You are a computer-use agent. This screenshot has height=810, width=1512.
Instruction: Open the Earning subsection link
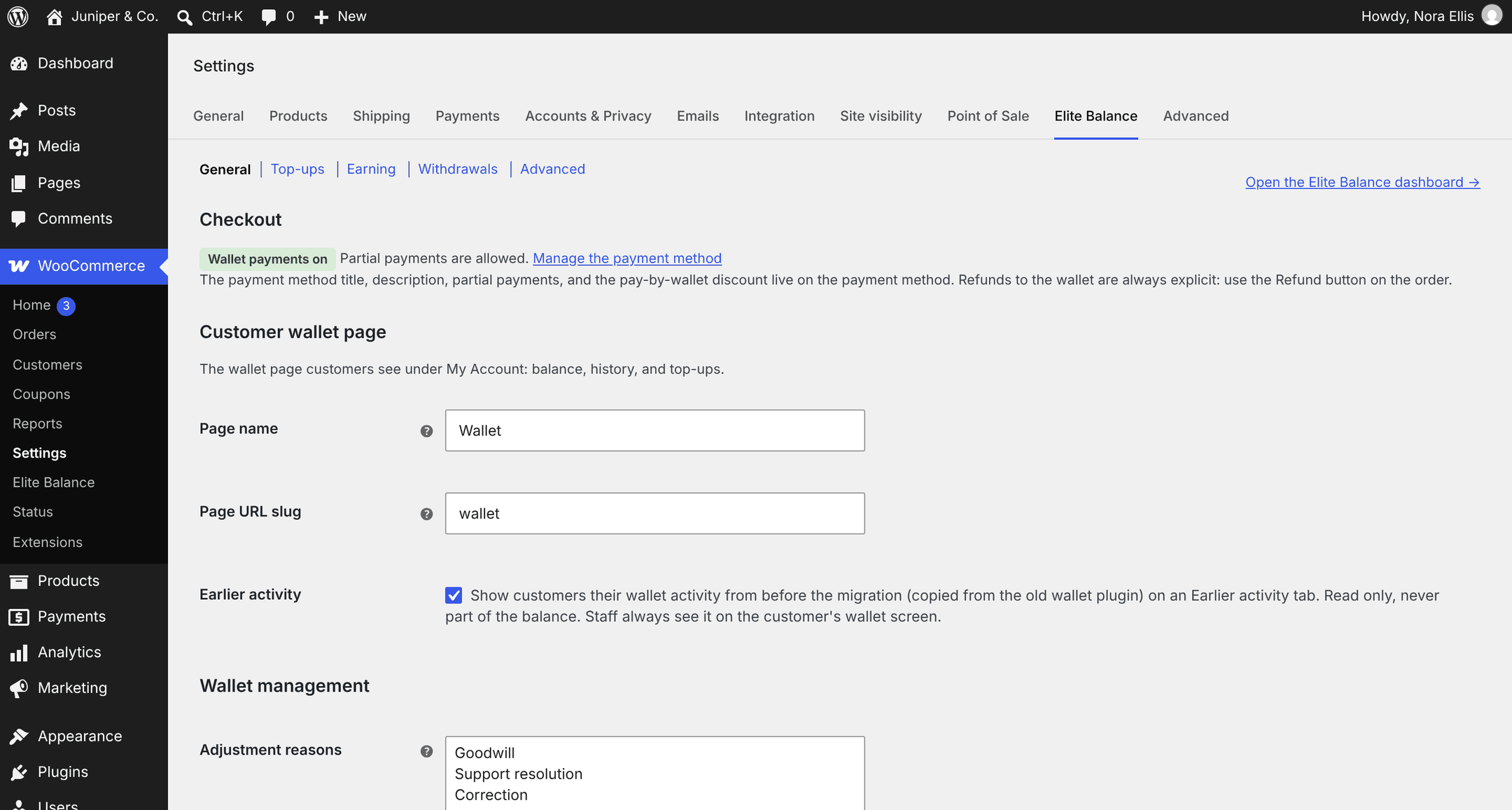(x=371, y=169)
